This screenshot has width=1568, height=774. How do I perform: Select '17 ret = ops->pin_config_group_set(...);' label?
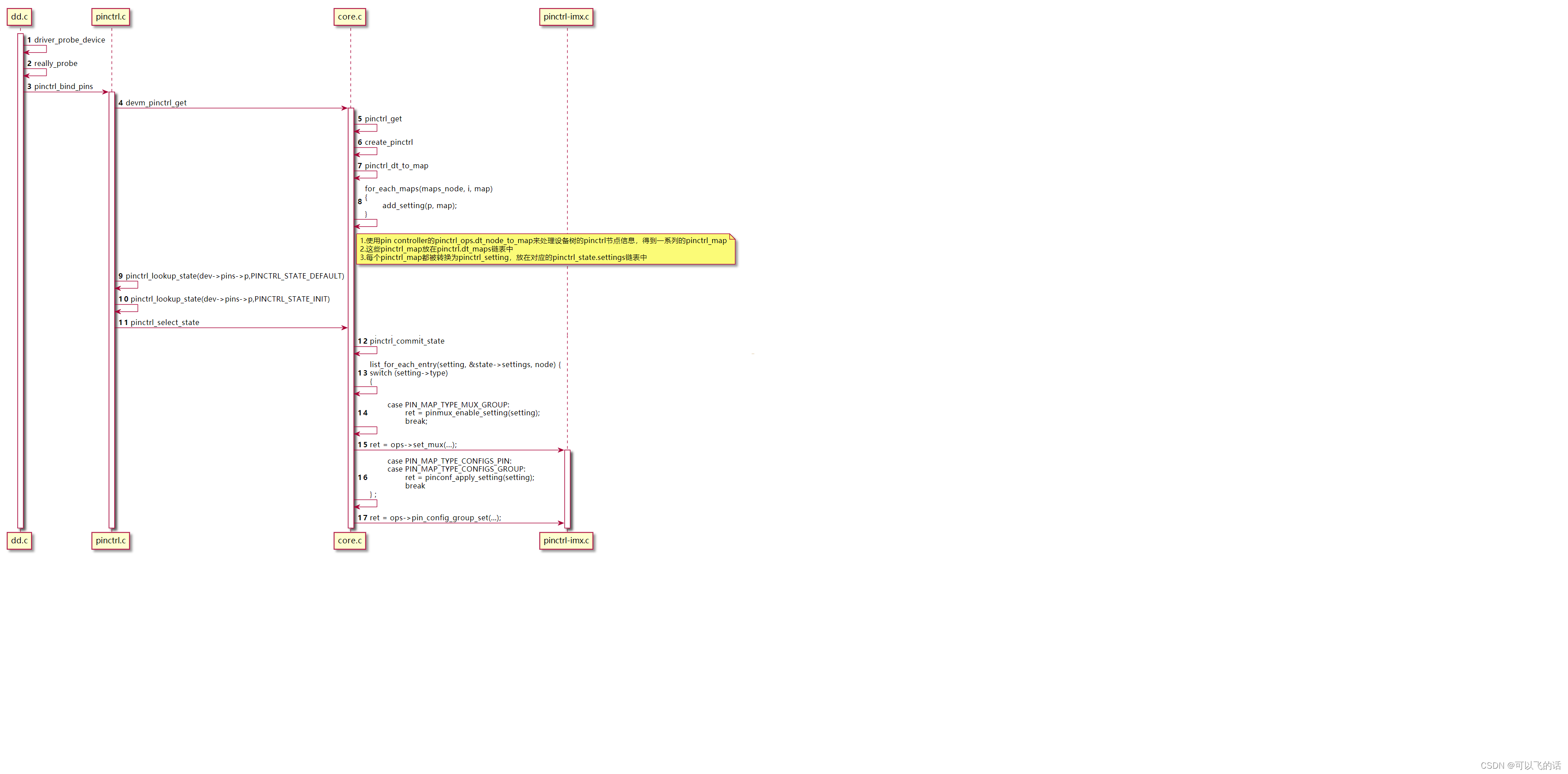point(430,518)
